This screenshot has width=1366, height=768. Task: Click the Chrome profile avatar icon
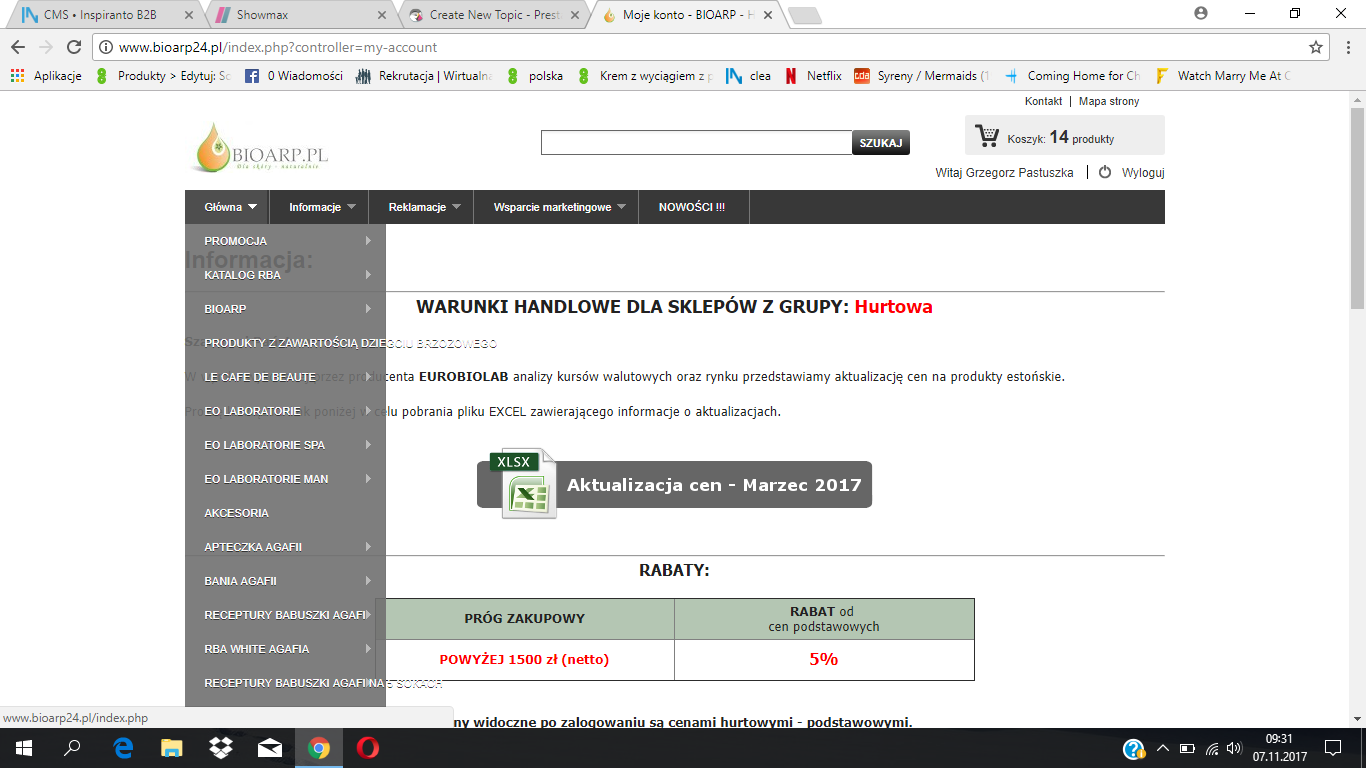1201,13
